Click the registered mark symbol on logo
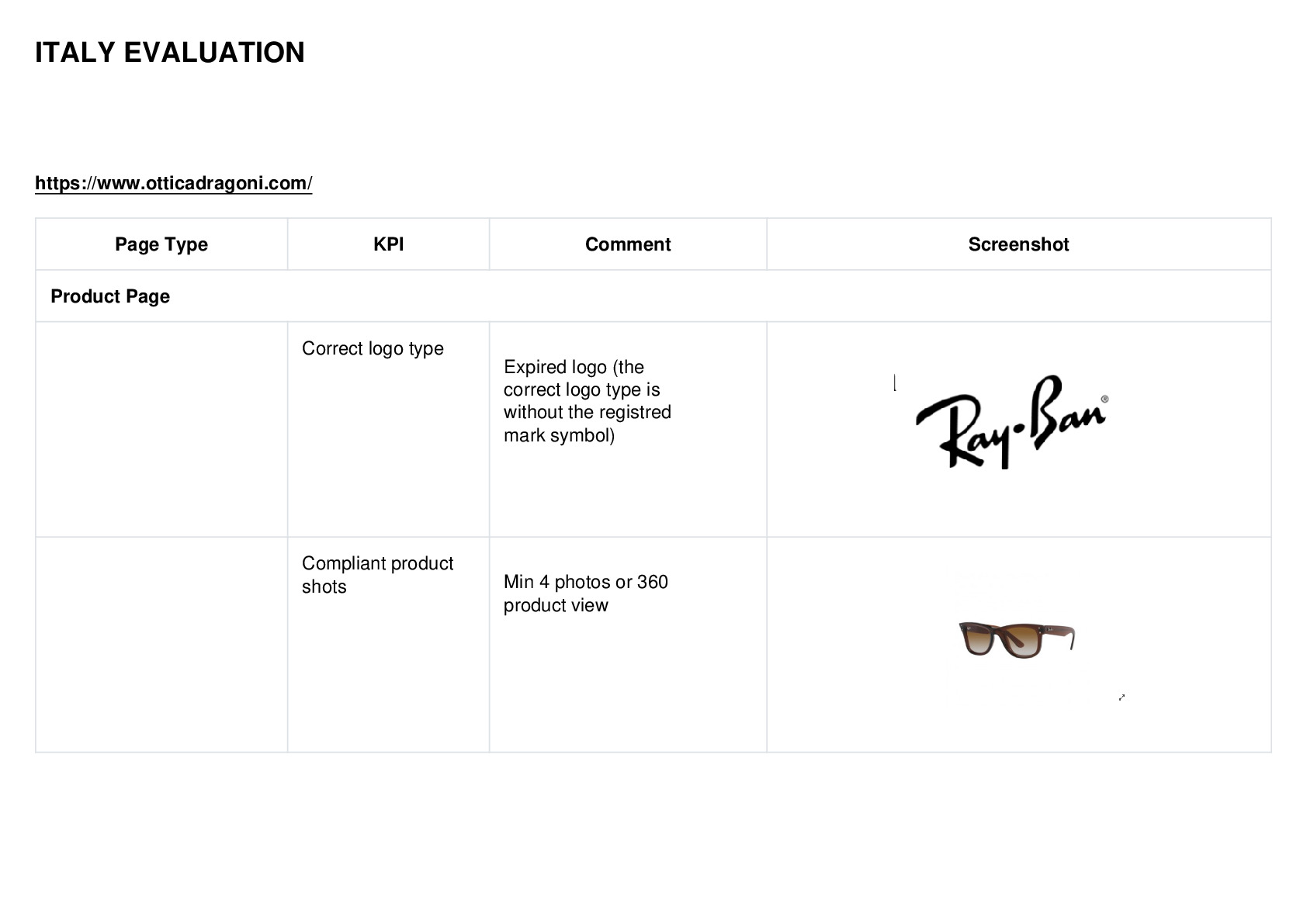Viewport: 1307px width, 924px height. [x=1104, y=400]
